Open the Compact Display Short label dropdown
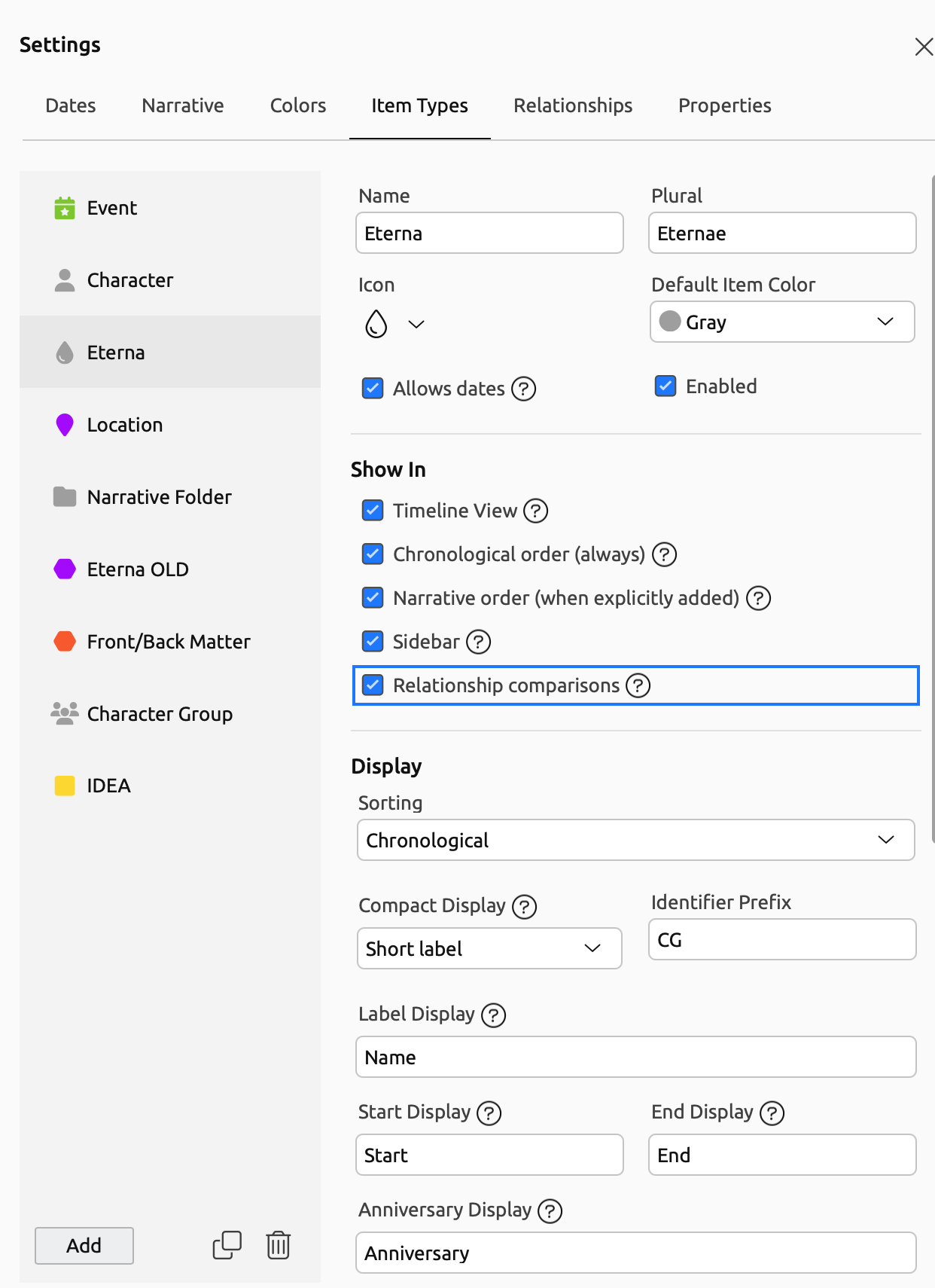 489,948
